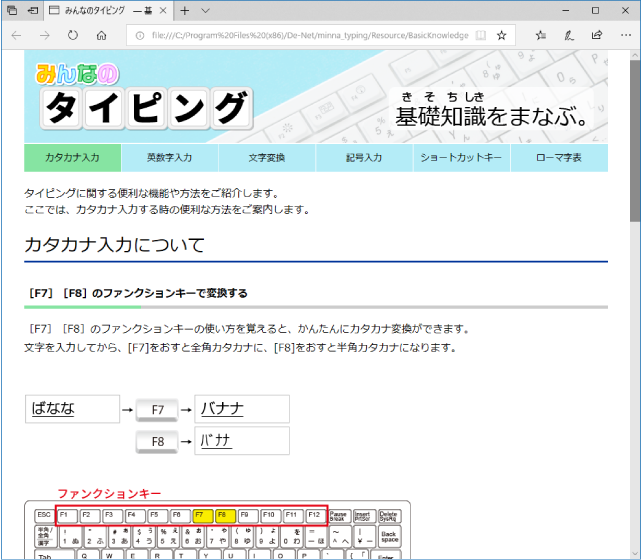Open the 文字変換 tab
The image size is (641, 560).
tap(266, 158)
